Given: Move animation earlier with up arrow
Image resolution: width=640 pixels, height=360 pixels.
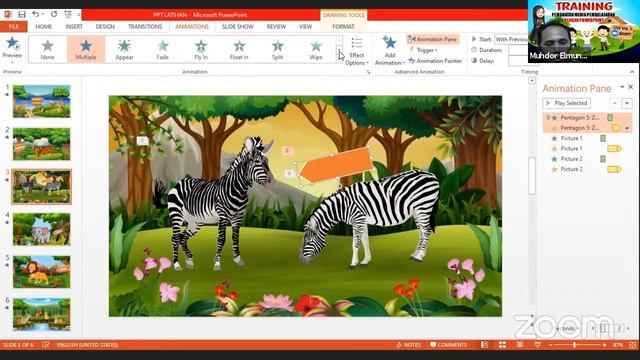Looking at the screenshot, I should tap(615, 103).
